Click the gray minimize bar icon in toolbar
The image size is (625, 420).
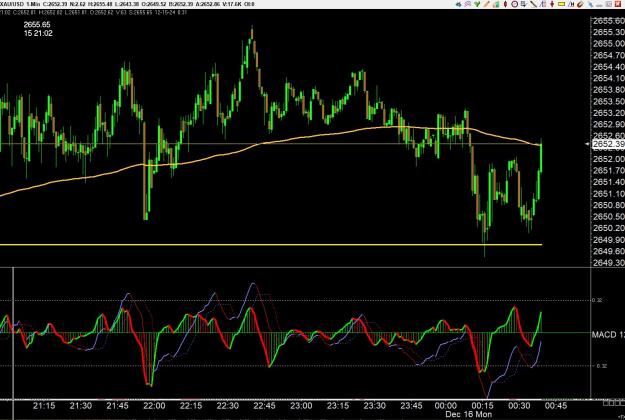pyautogui.click(x=599, y=5)
